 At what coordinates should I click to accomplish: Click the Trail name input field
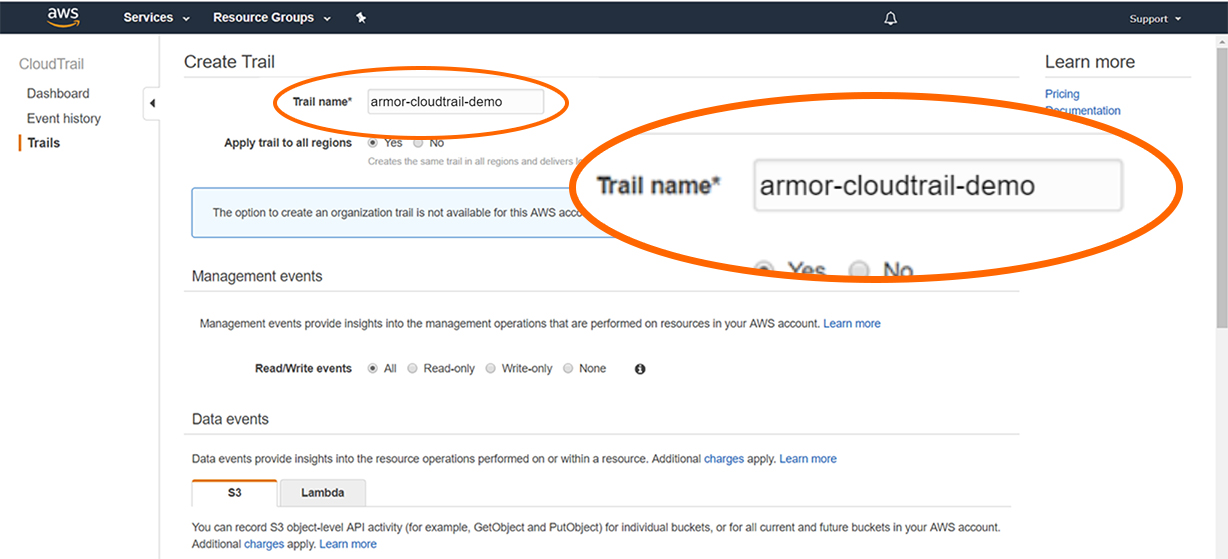point(455,101)
